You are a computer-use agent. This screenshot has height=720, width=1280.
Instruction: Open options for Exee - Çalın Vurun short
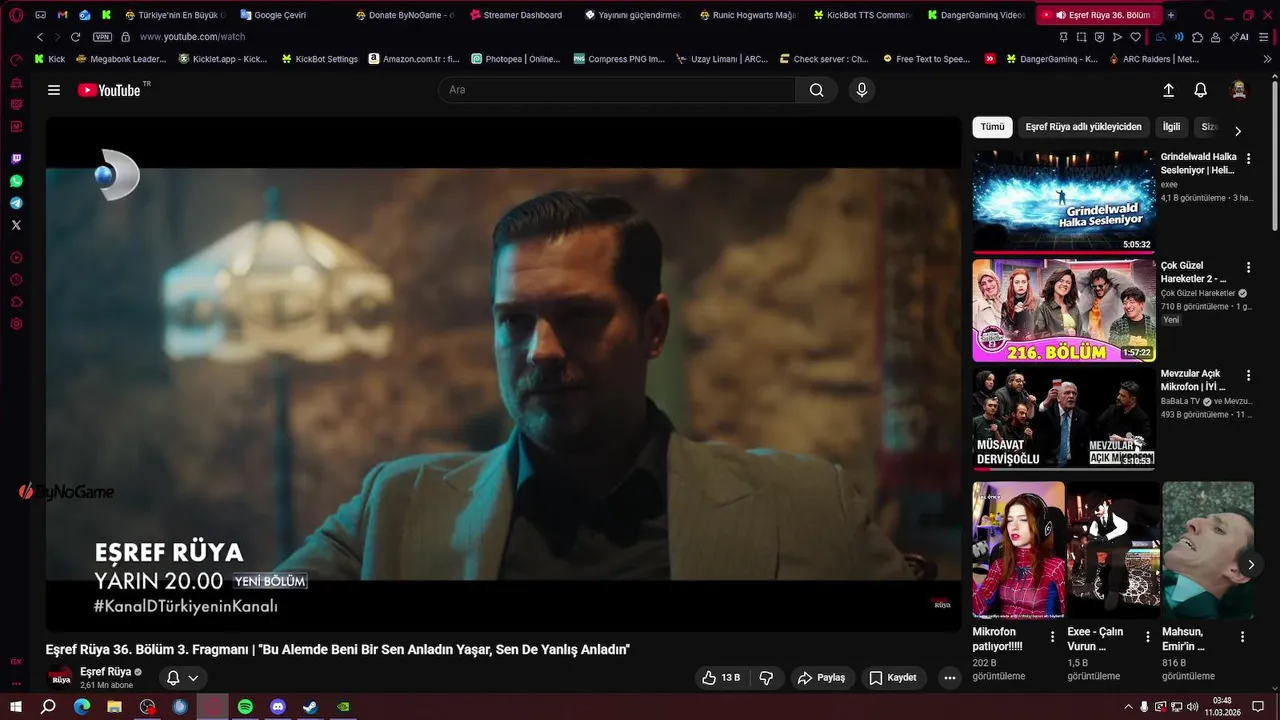(1148, 637)
